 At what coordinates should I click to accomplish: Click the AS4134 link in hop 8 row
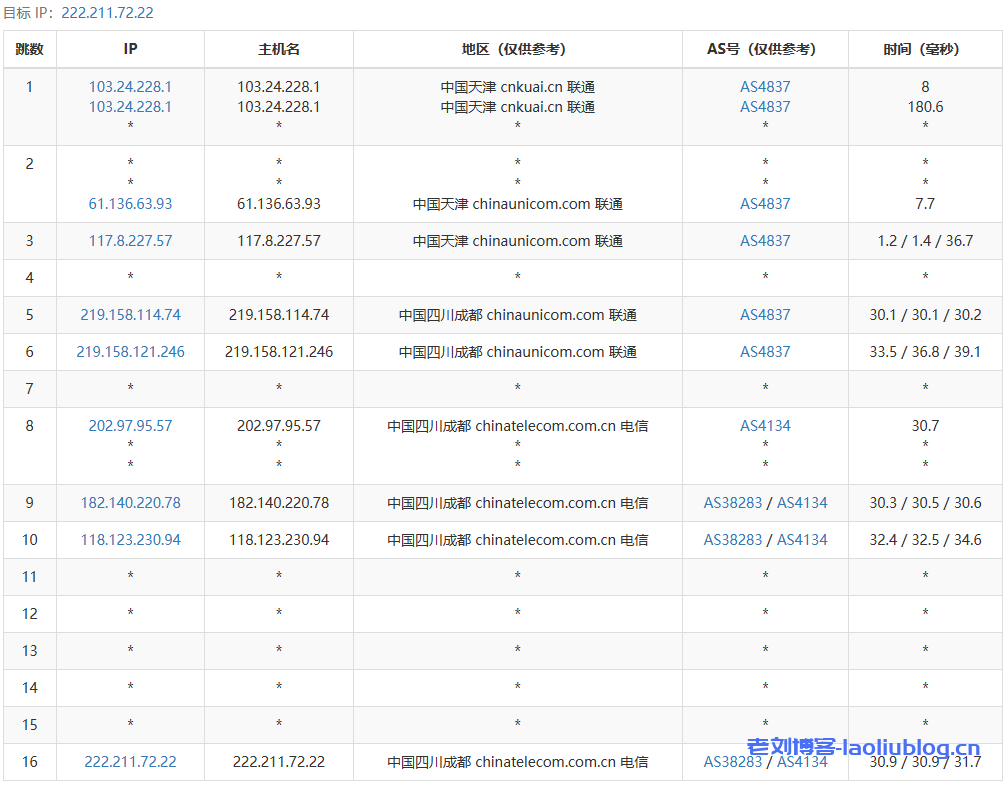coord(765,426)
